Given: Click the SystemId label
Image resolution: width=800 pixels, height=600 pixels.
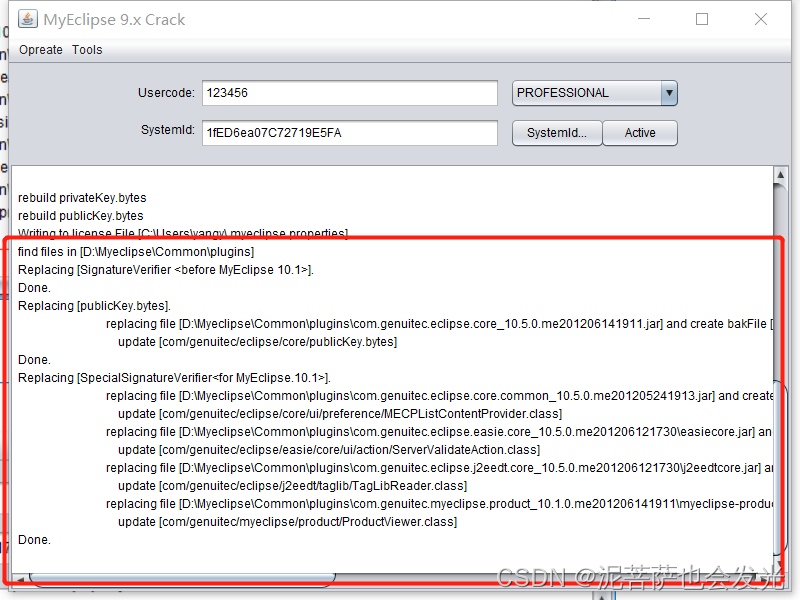Looking at the screenshot, I should click(168, 130).
